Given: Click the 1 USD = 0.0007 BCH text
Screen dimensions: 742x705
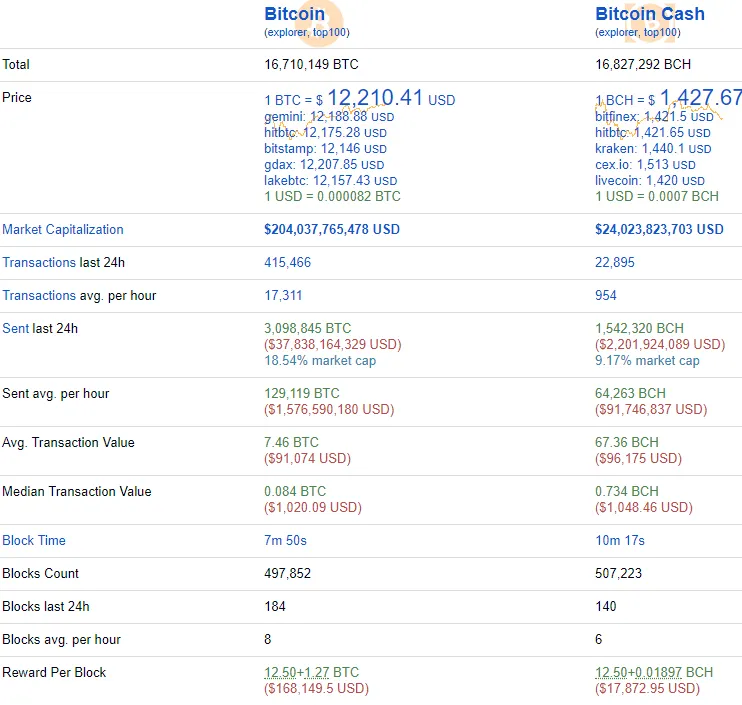Looking at the screenshot, I should point(657,196).
